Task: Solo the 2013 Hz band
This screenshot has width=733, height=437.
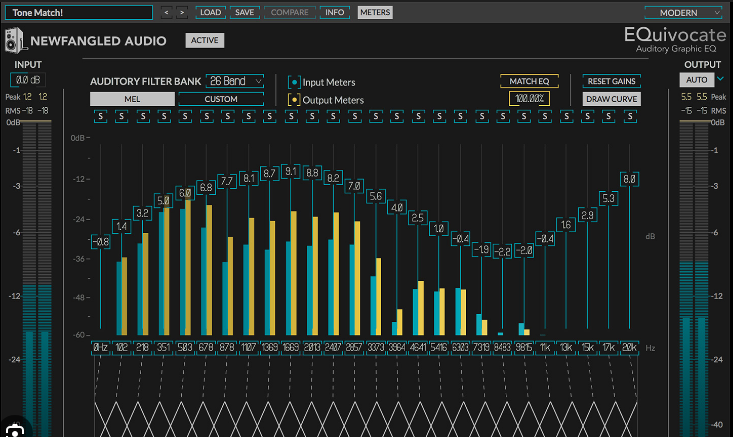Action: (312, 116)
